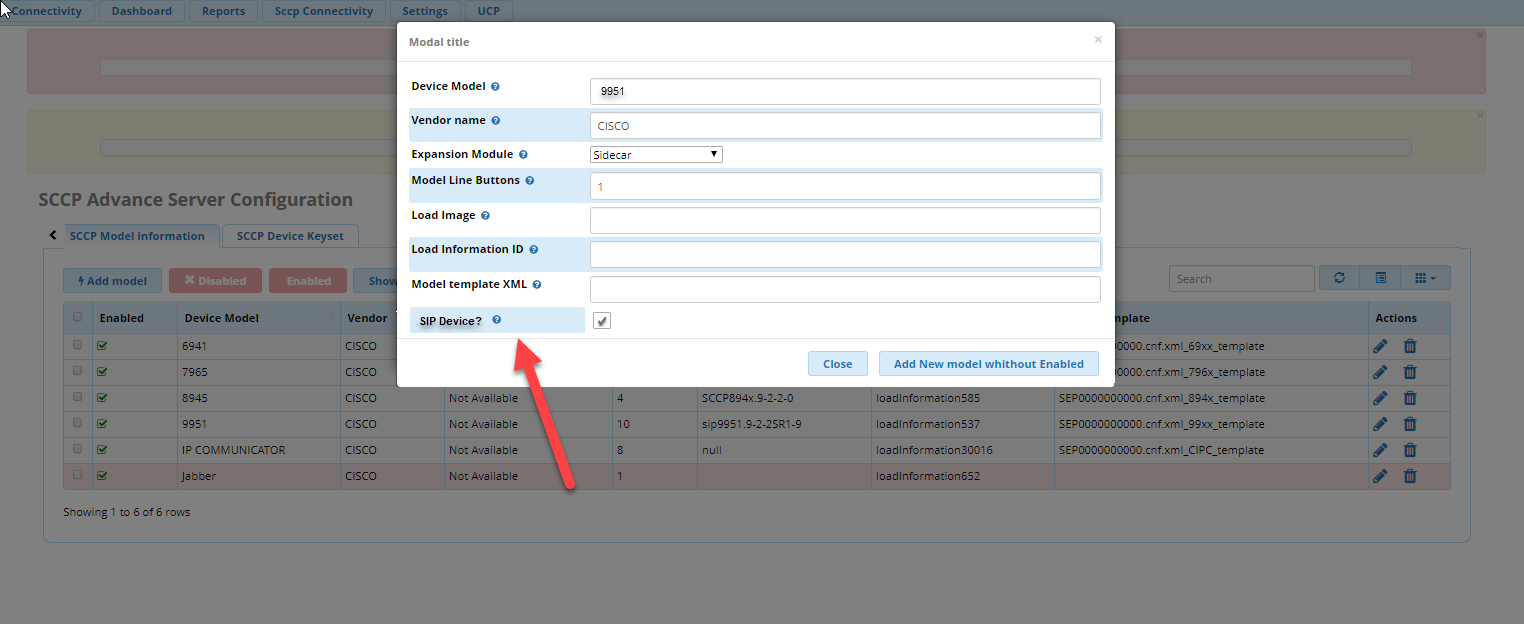Click the help icon next to Load Image
The height and width of the screenshot is (624, 1524).
(485, 216)
